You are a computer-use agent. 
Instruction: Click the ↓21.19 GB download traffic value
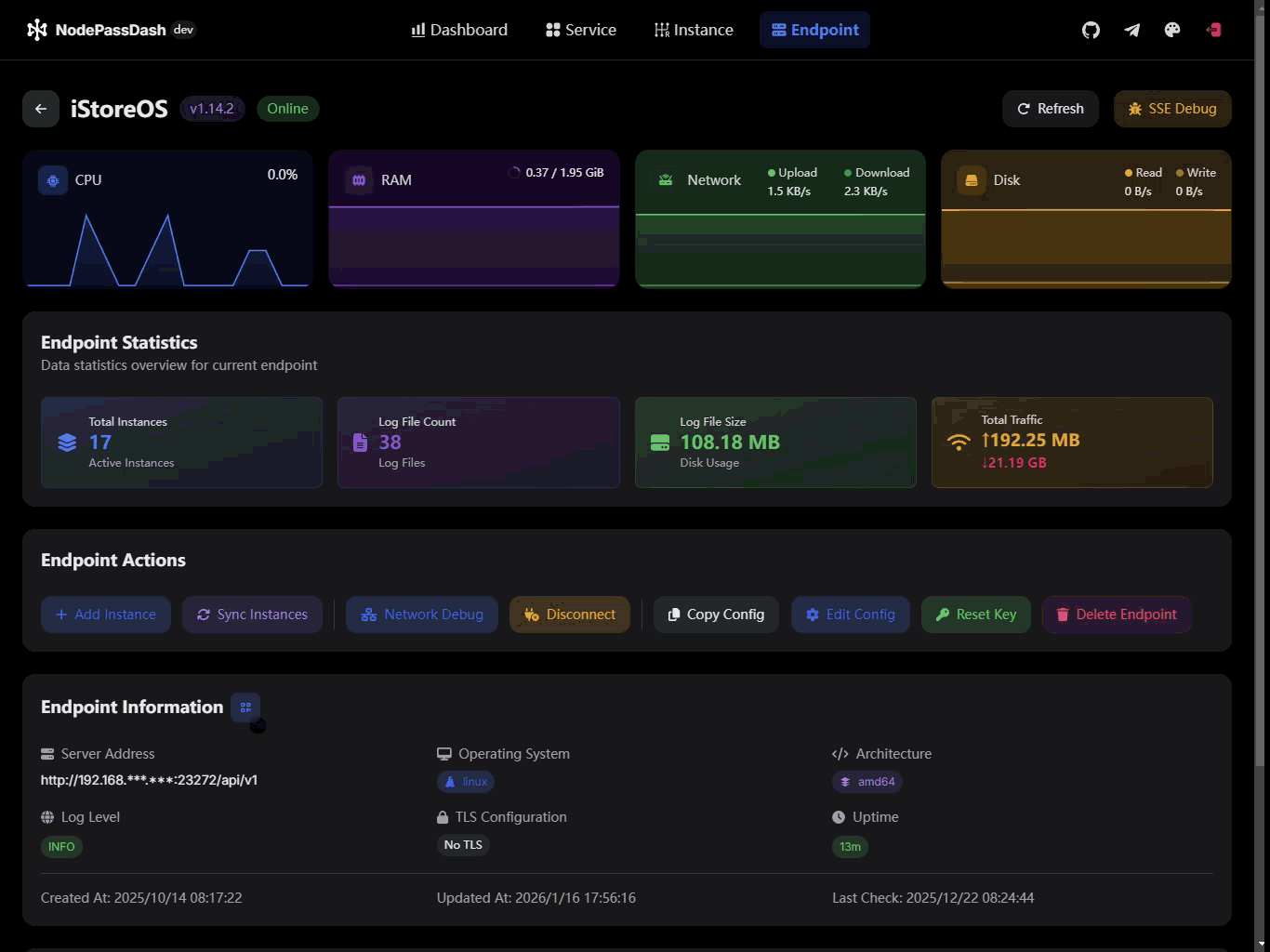(x=1013, y=463)
